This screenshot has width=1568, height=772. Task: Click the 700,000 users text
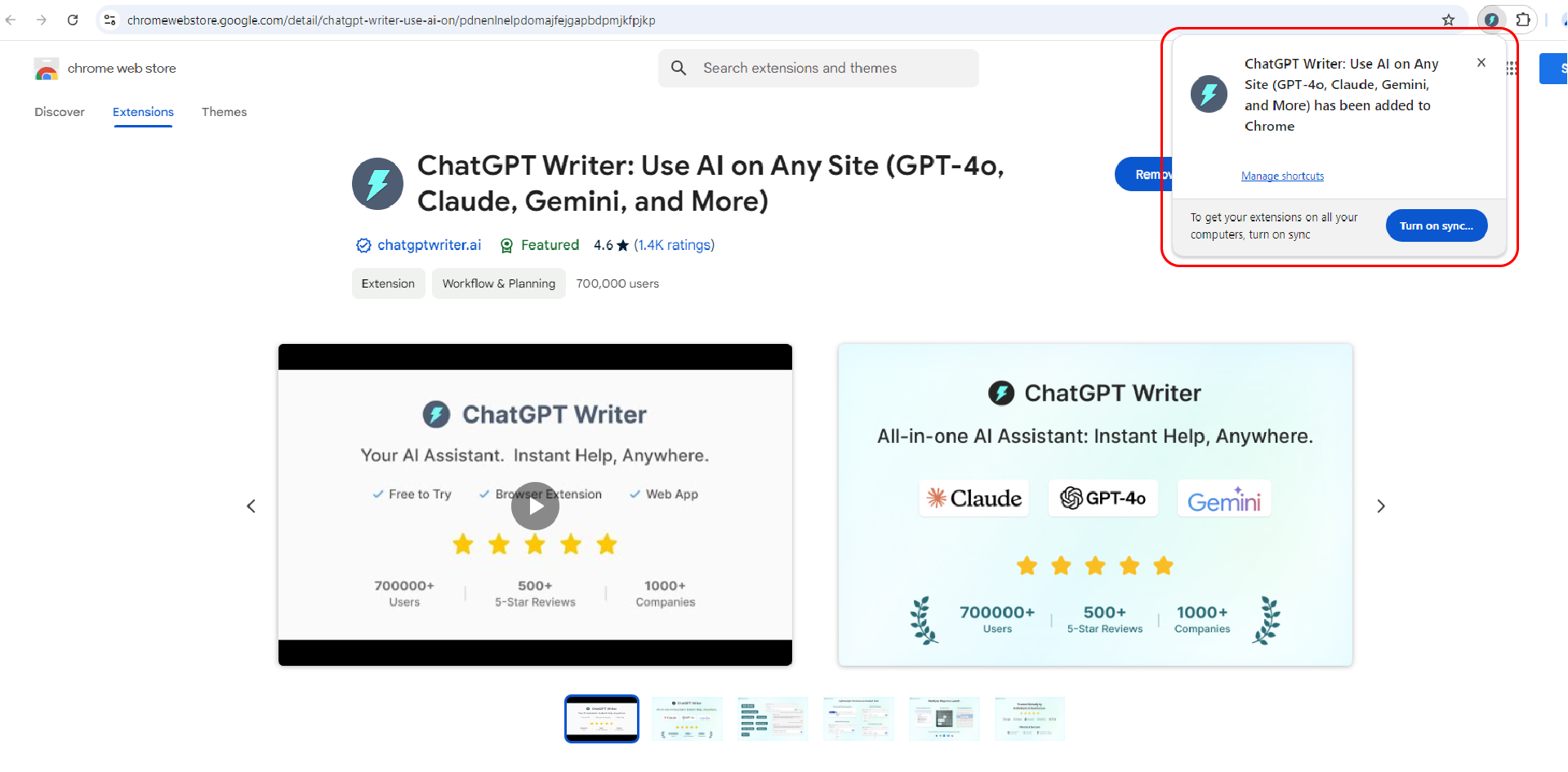tap(617, 283)
